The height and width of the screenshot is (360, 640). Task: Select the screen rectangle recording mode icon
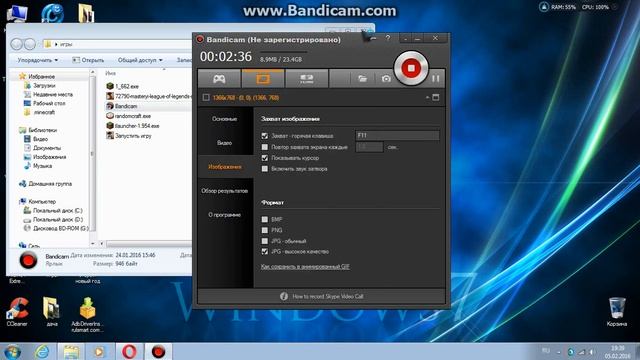tap(263, 78)
